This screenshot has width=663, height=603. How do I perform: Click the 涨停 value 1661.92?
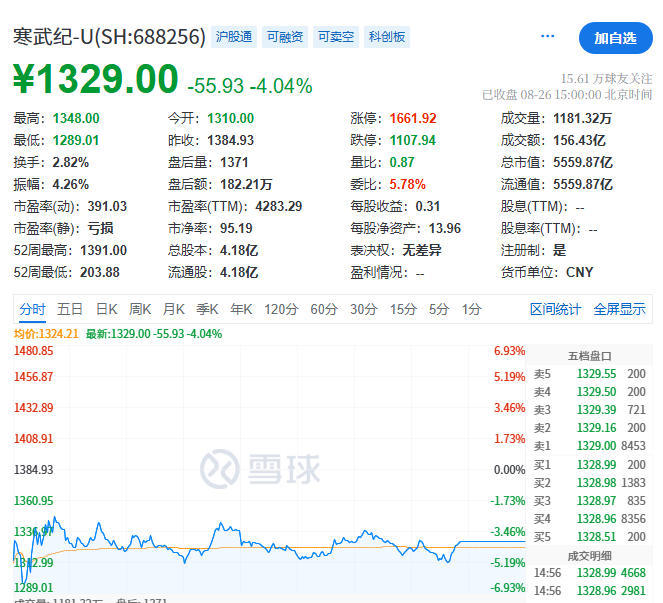pos(413,118)
